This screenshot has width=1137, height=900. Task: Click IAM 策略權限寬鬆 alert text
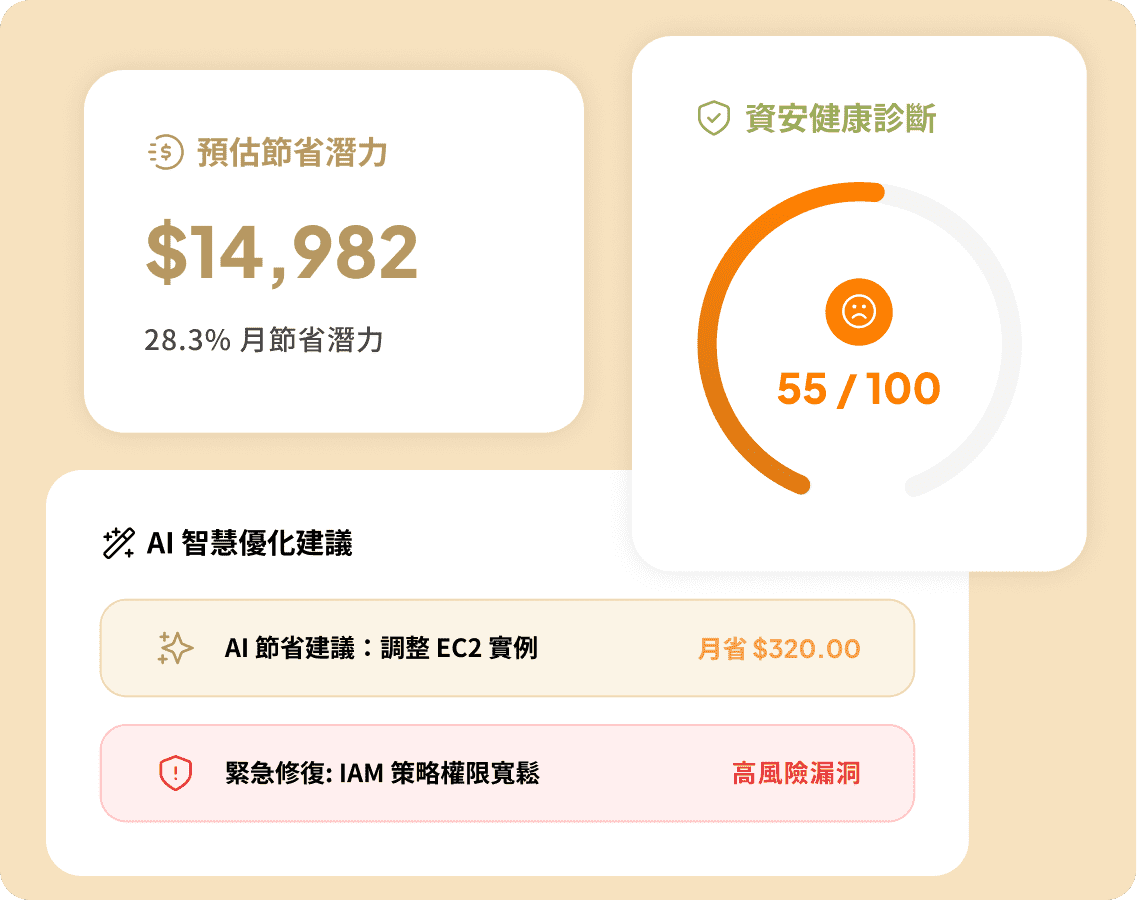click(x=439, y=773)
